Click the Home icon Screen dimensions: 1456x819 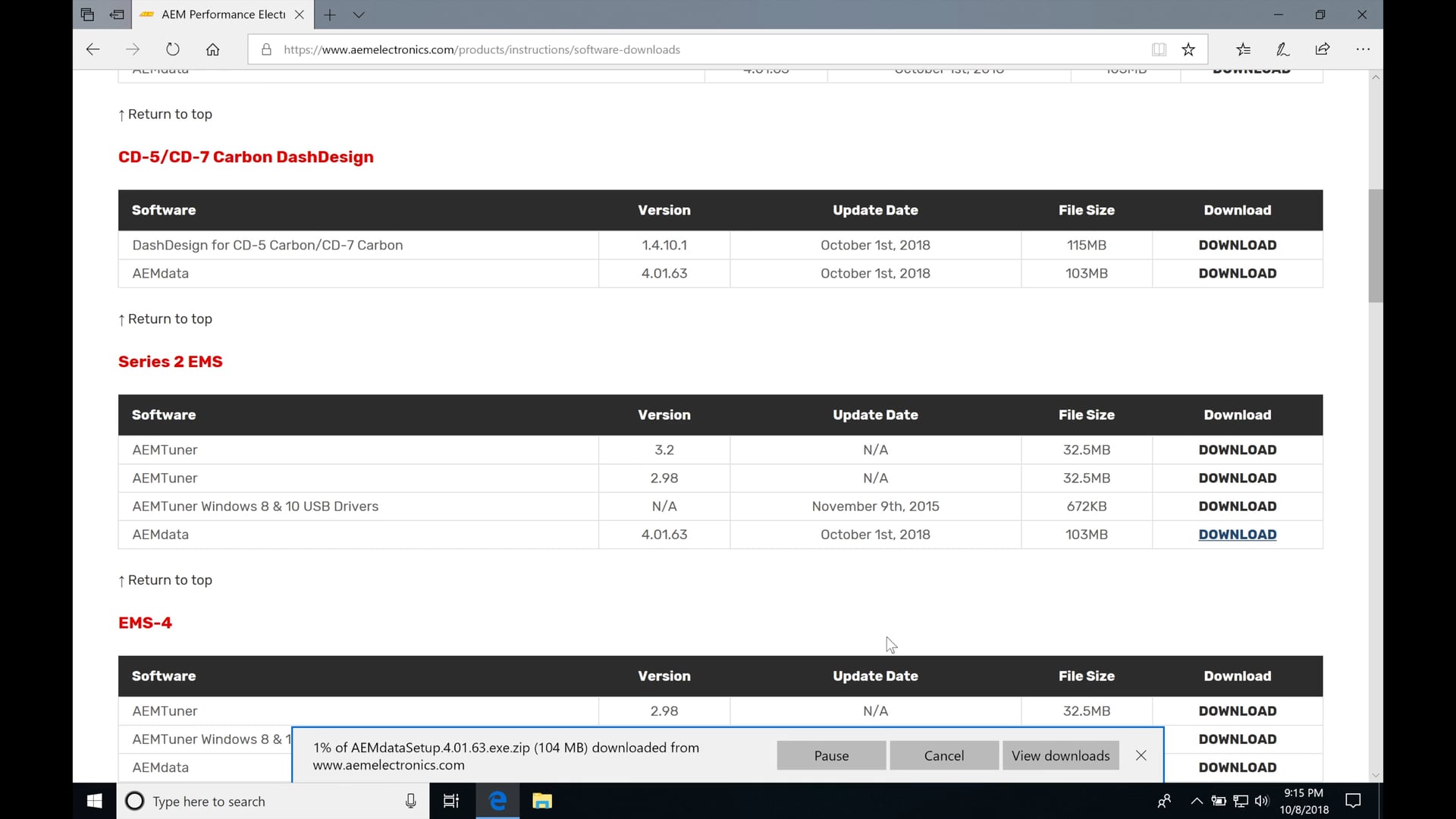tap(212, 49)
